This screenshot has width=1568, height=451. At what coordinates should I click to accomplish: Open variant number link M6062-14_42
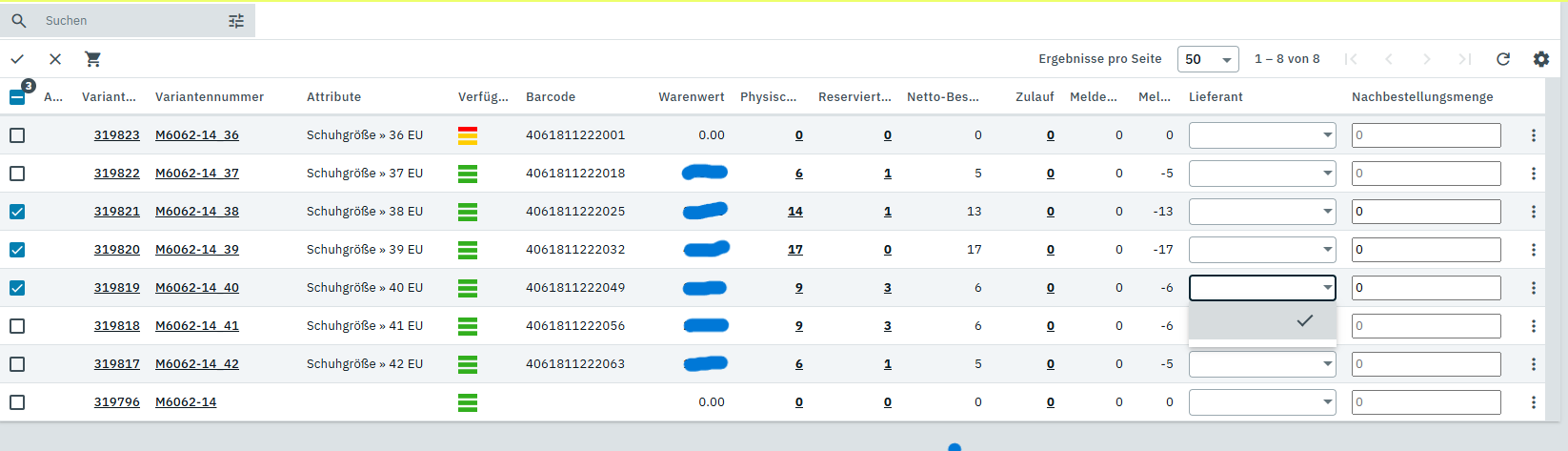[x=197, y=364]
